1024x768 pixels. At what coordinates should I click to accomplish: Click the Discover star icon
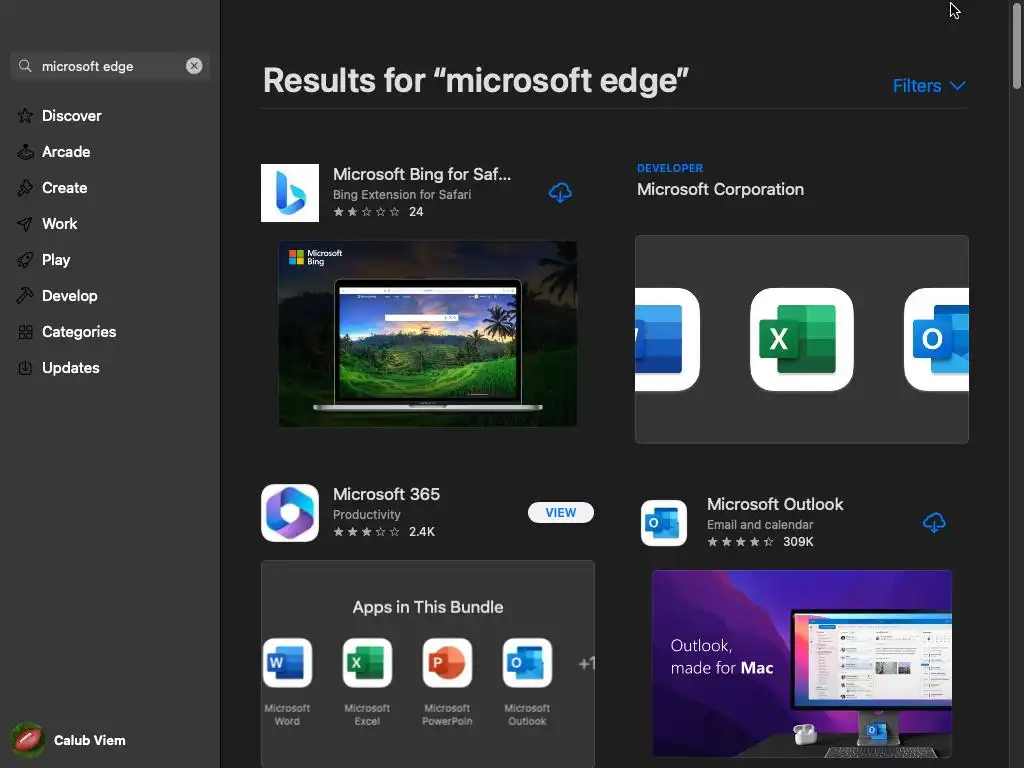coord(25,116)
